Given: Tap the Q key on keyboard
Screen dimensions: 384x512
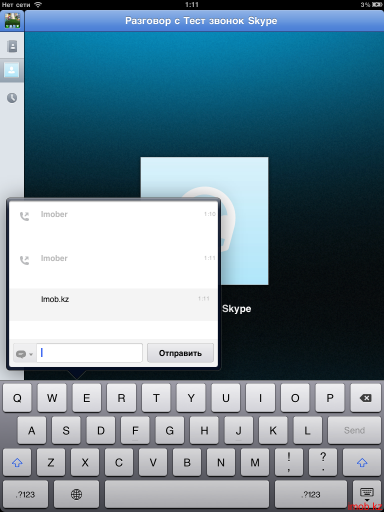Looking at the screenshot, I should click(17, 398).
